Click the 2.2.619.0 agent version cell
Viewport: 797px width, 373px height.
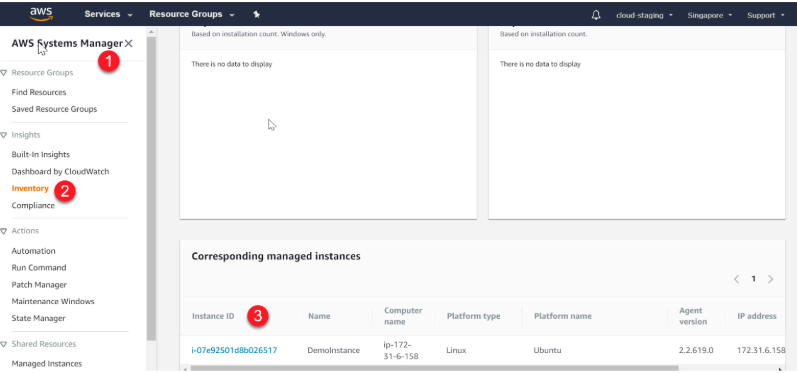coord(696,350)
